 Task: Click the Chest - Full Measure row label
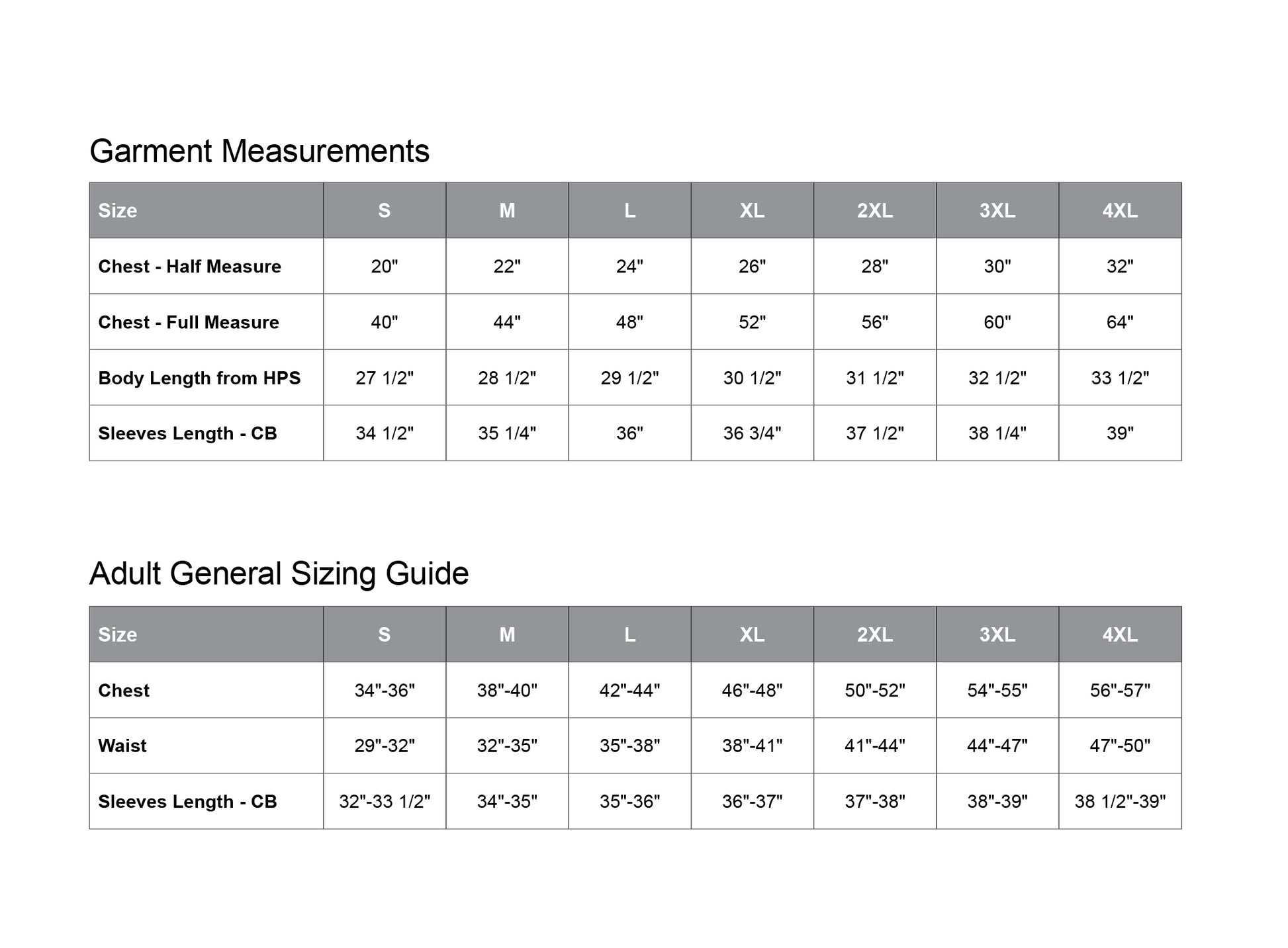coord(189,322)
